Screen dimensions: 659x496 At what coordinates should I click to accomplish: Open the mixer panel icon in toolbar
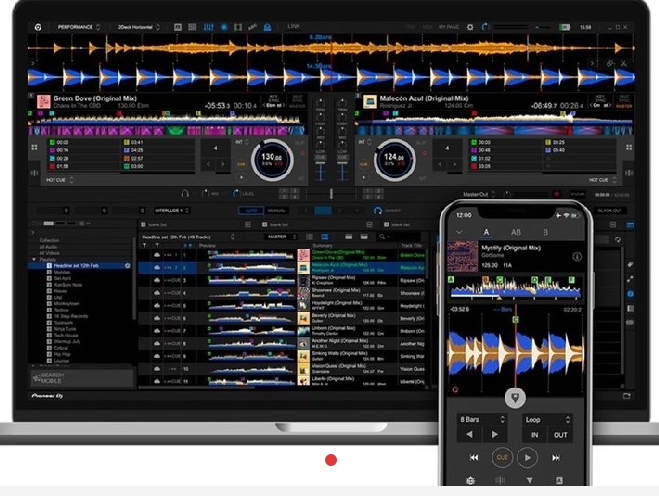pos(208,27)
